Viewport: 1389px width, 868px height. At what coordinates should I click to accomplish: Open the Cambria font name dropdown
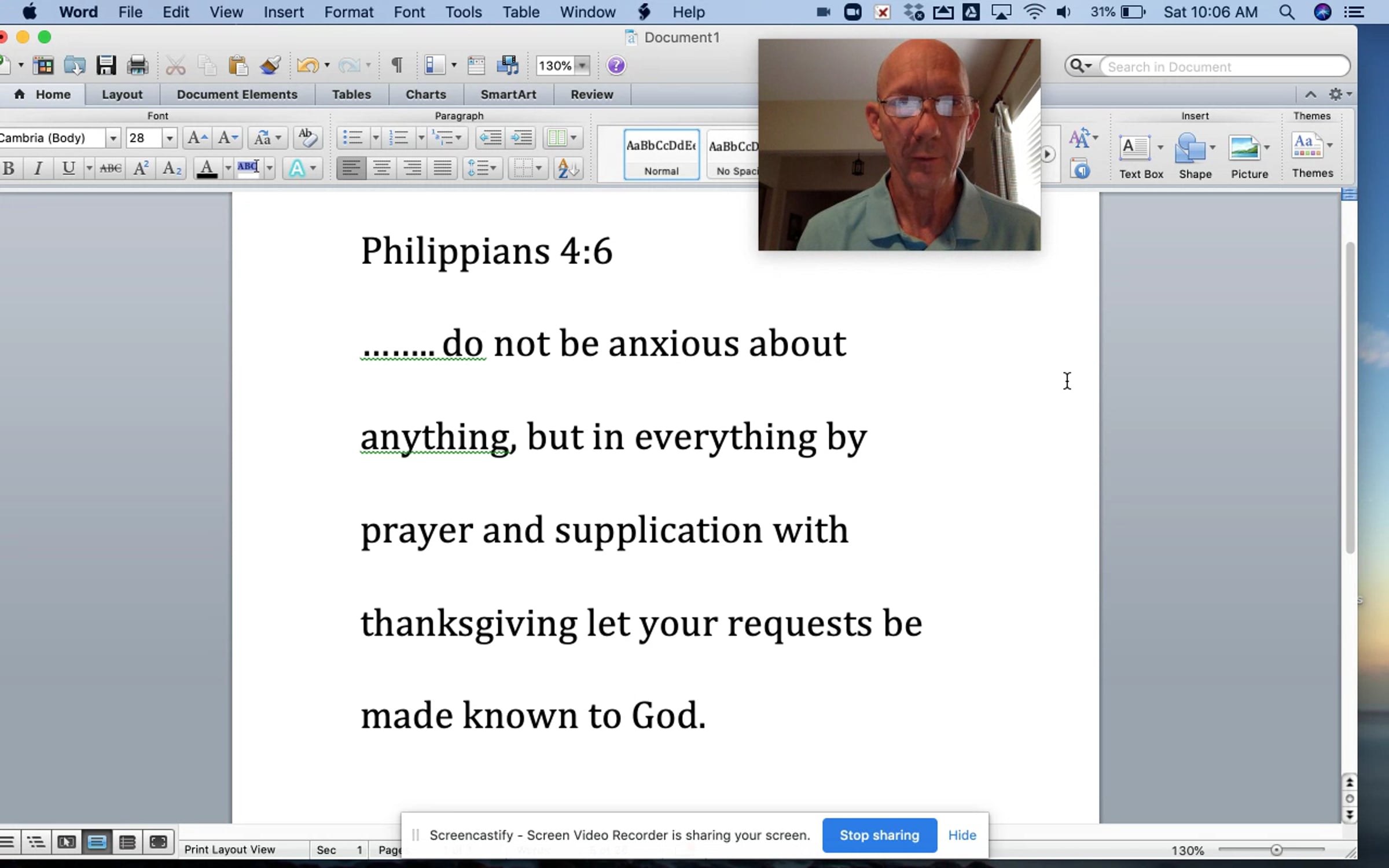[113, 138]
